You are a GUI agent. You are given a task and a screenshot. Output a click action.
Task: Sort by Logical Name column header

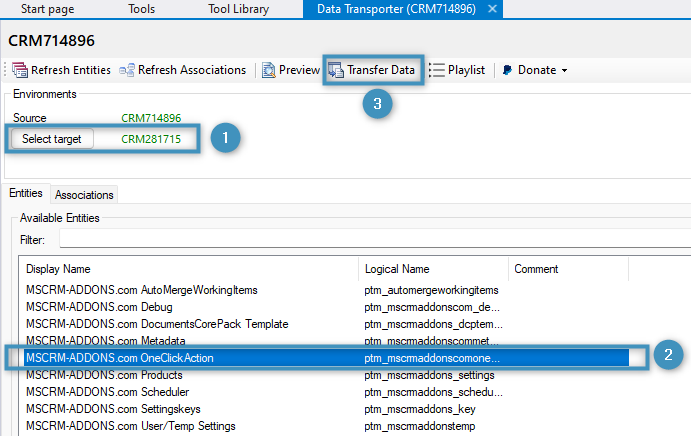pos(397,269)
